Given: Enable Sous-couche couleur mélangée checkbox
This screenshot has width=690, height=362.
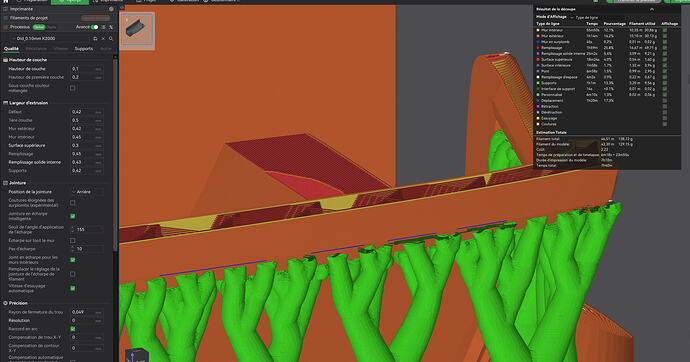Looking at the screenshot, I should 73,88.
